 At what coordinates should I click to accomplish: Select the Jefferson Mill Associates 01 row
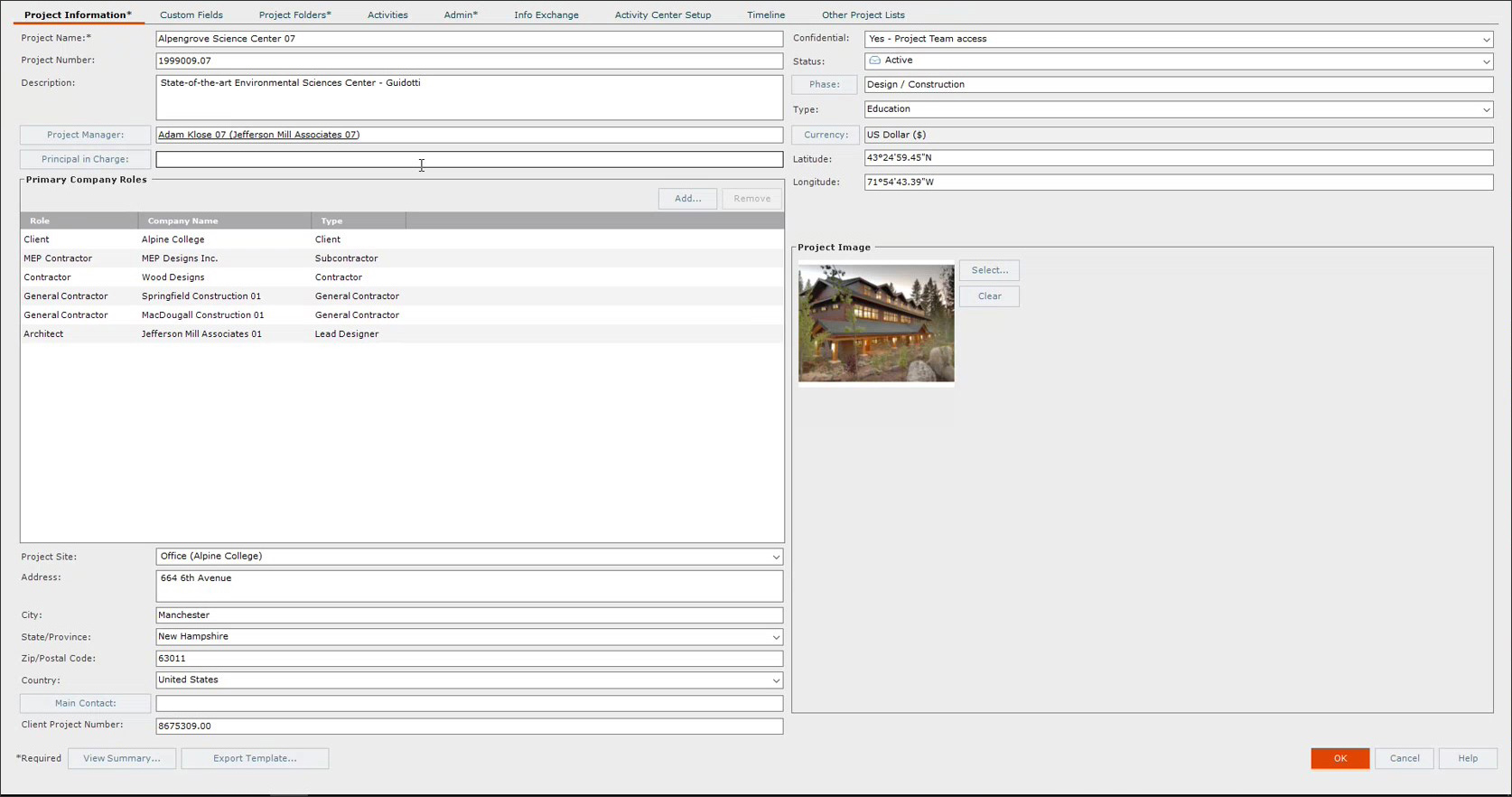pyautogui.click(x=402, y=334)
